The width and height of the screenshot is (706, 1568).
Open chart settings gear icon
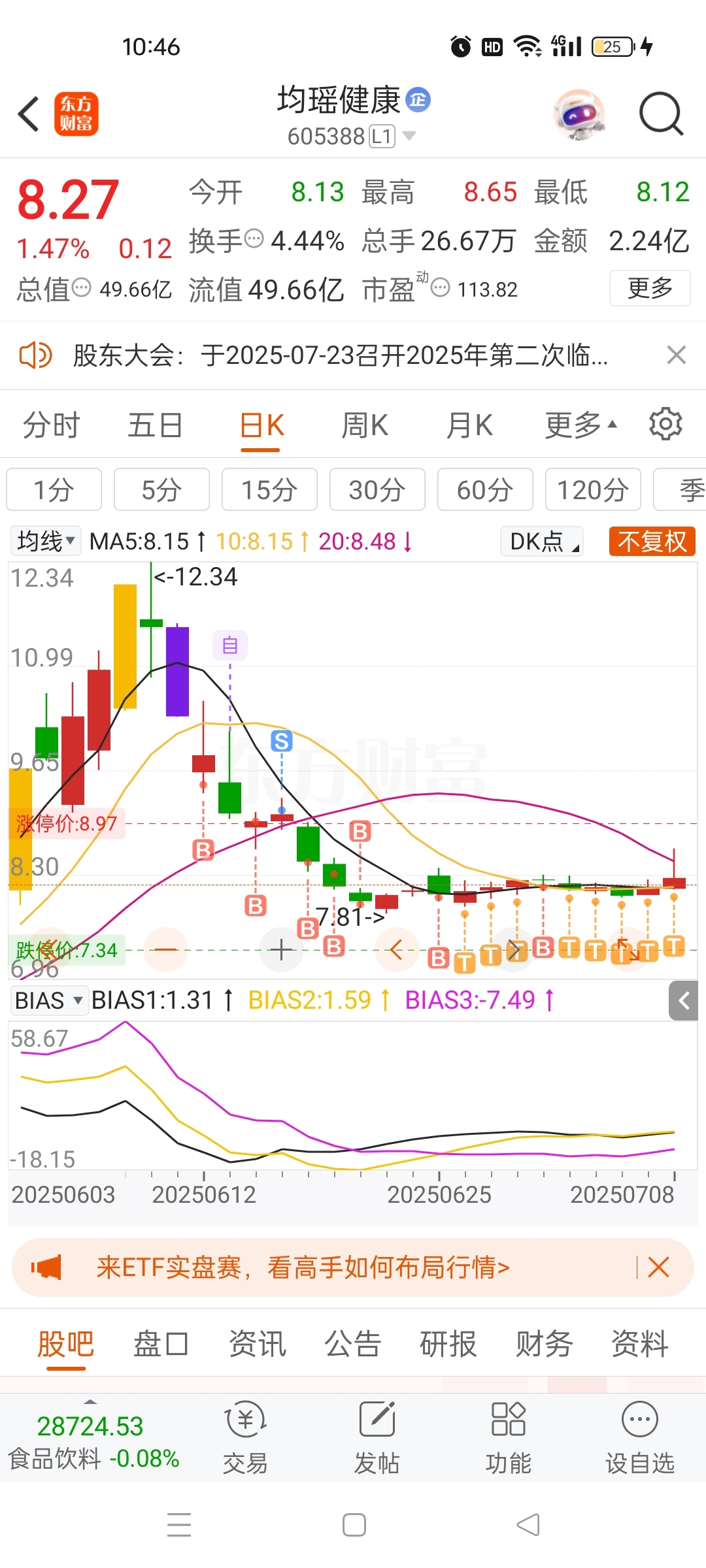click(x=665, y=424)
